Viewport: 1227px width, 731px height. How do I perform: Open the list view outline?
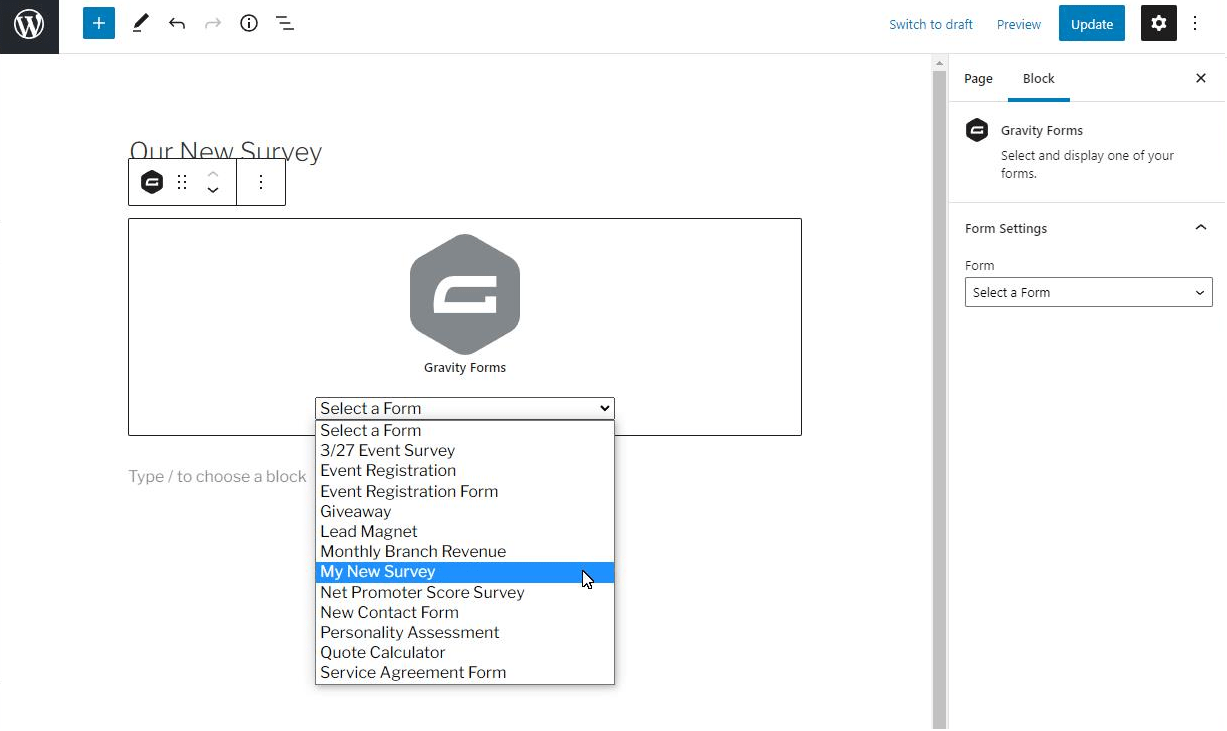pyautogui.click(x=285, y=23)
